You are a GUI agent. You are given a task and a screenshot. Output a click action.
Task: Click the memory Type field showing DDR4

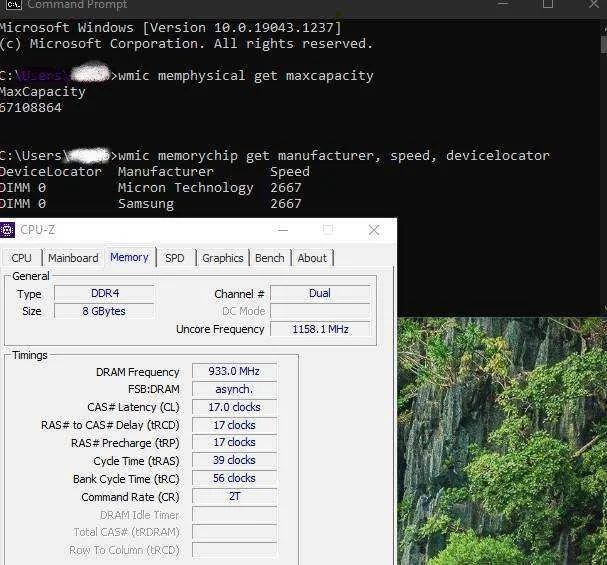pyautogui.click(x=105, y=293)
